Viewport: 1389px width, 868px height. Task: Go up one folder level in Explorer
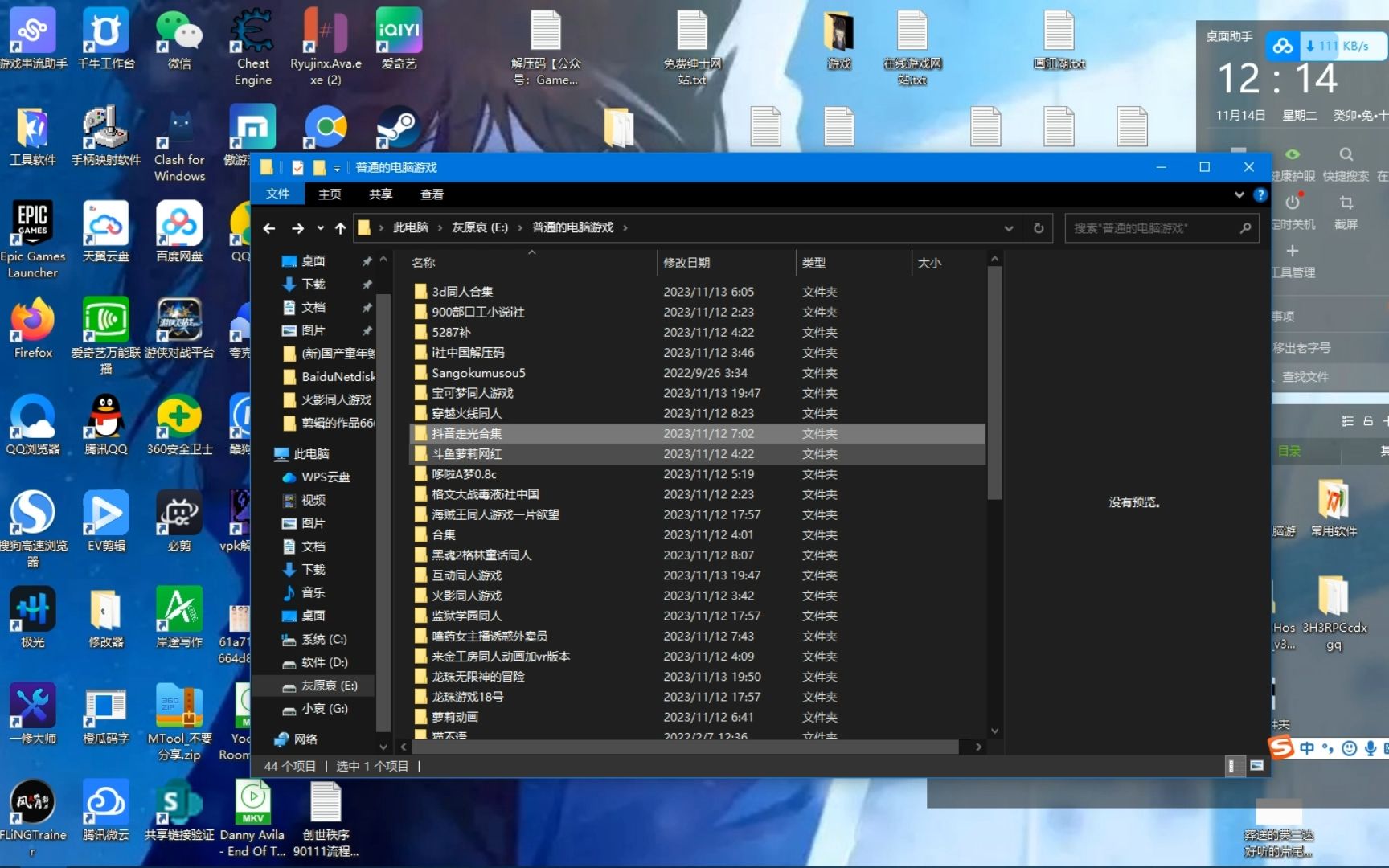tap(340, 228)
